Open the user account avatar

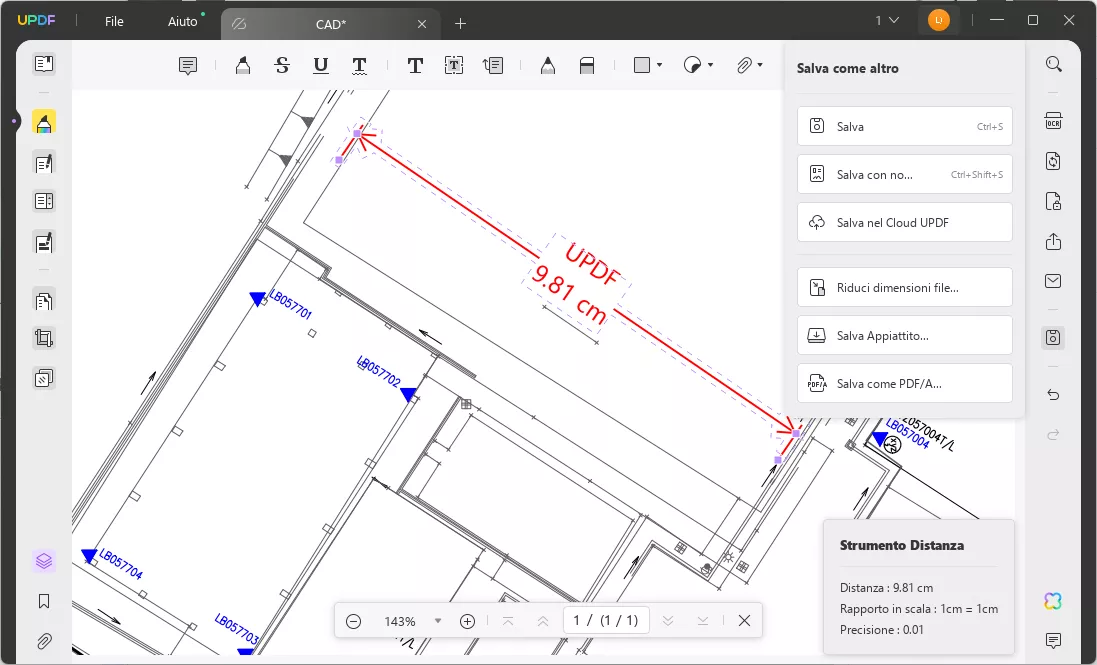click(x=938, y=20)
